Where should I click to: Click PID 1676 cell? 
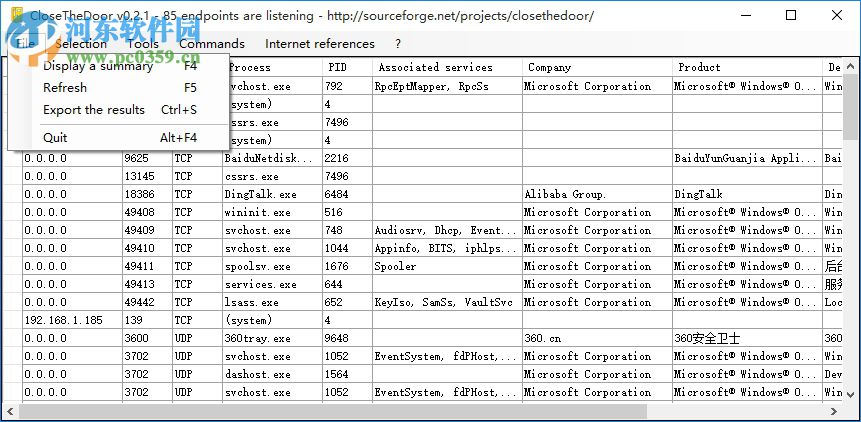[x=348, y=266]
